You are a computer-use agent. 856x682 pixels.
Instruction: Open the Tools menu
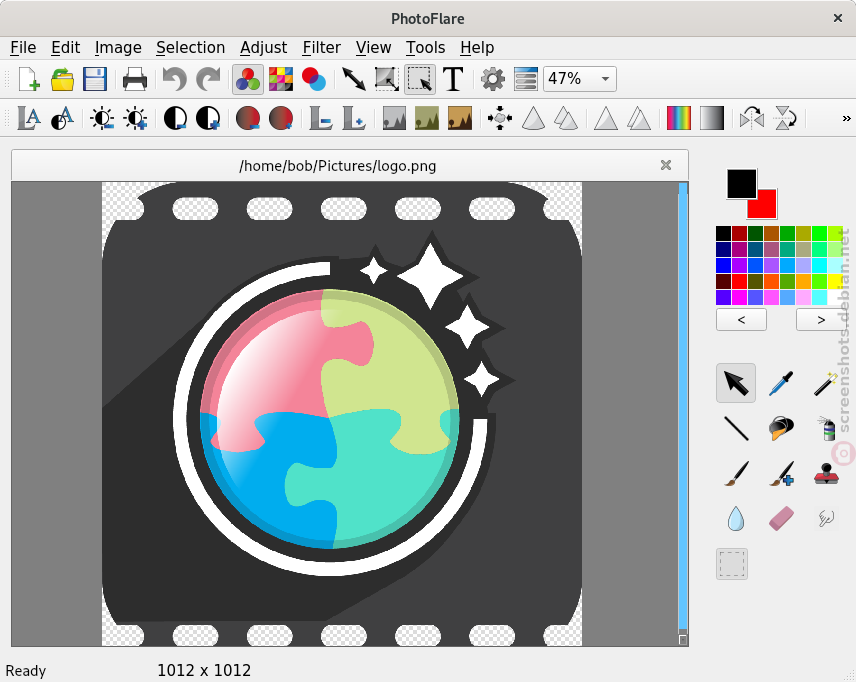[x=425, y=48]
